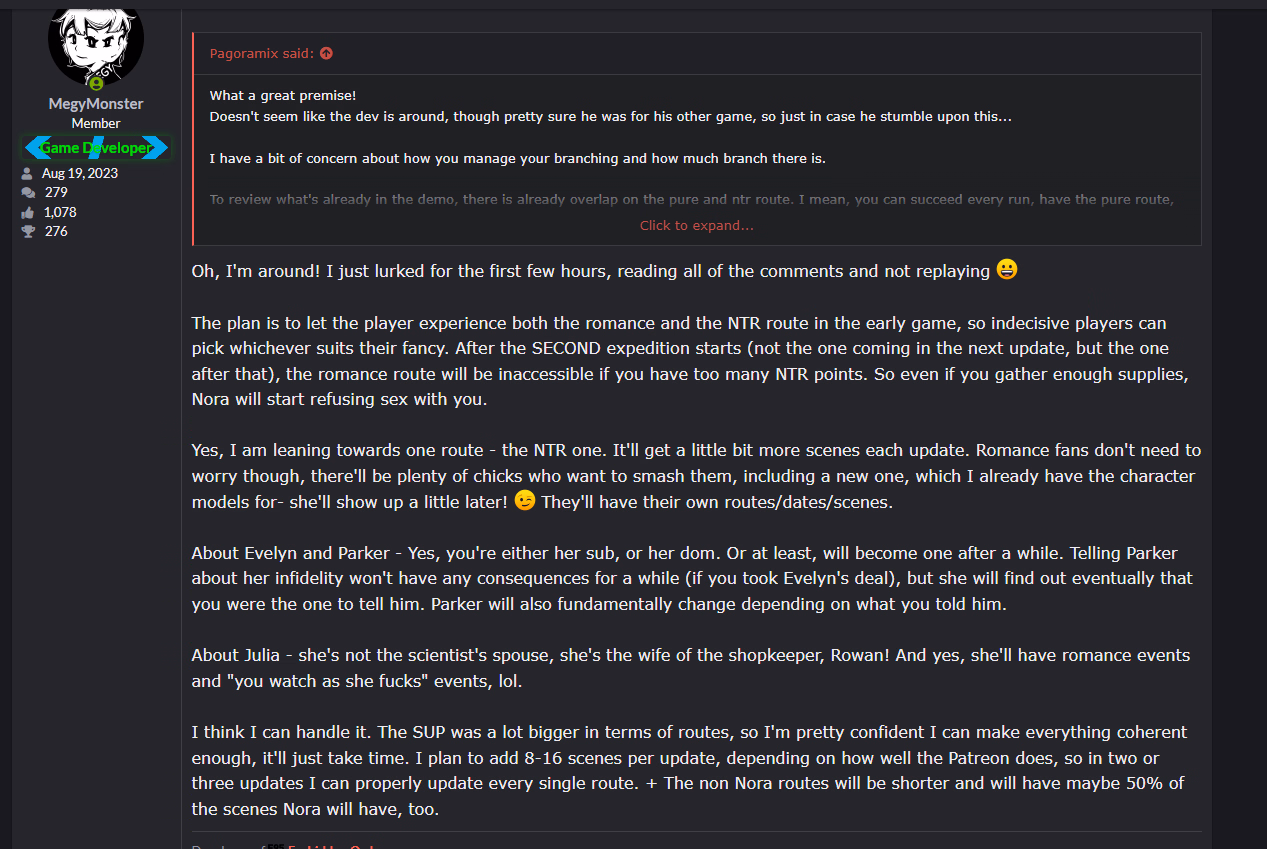Screen dimensions: 1267x849
Task: Click the MegyMonster profile avatar
Action: [96, 40]
